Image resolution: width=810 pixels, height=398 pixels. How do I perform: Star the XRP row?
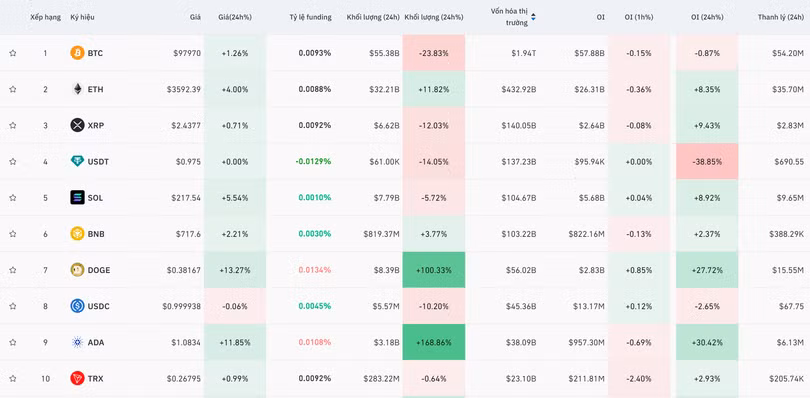[x=13, y=125]
